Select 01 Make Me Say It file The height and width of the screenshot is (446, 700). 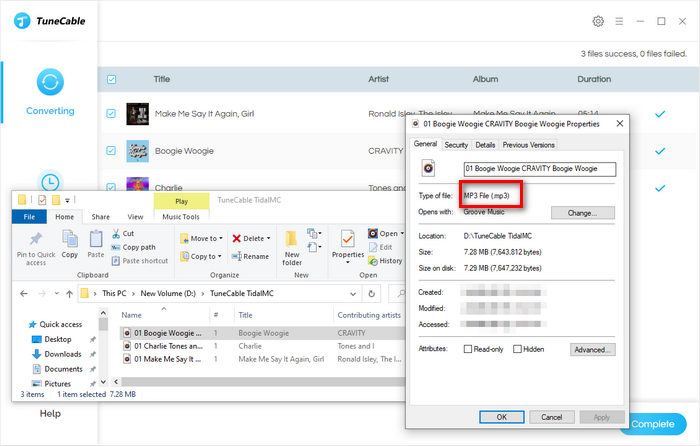(x=262, y=359)
